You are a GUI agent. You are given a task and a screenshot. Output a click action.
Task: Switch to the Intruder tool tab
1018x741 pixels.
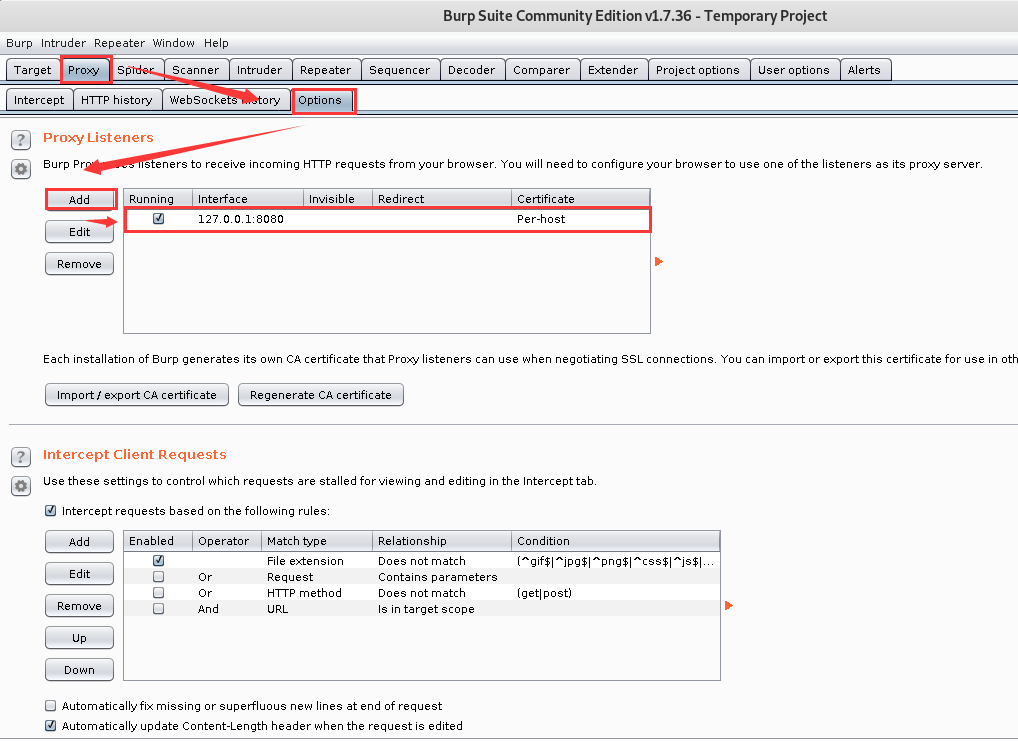[259, 70]
